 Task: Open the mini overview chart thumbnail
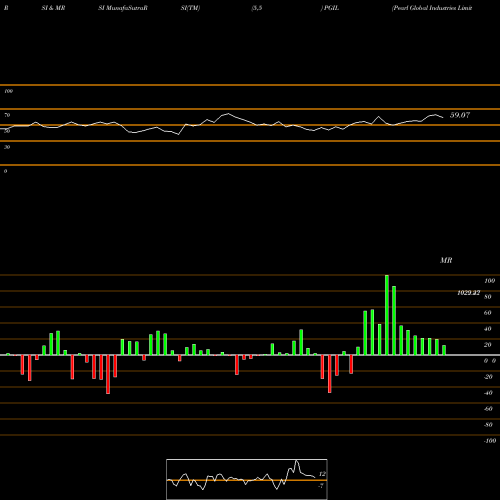click(x=247, y=479)
